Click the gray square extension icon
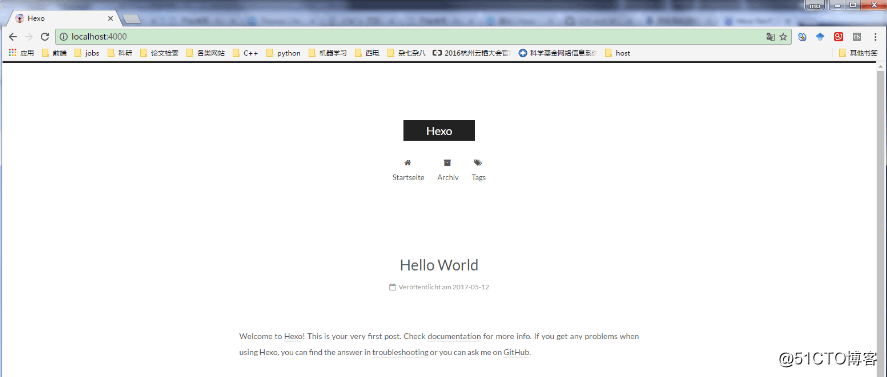The image size is (887, 377). tap(857, 37)
